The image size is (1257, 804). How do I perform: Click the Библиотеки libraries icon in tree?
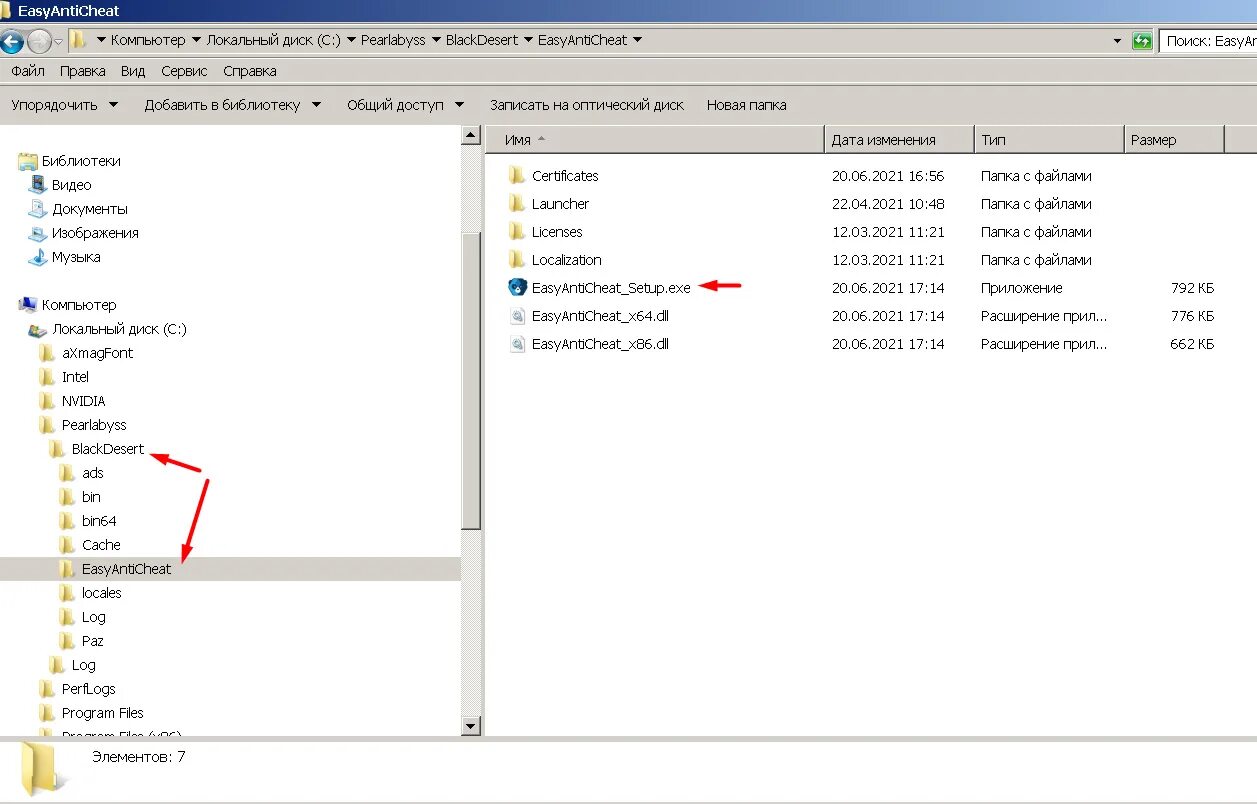(28, 161)
